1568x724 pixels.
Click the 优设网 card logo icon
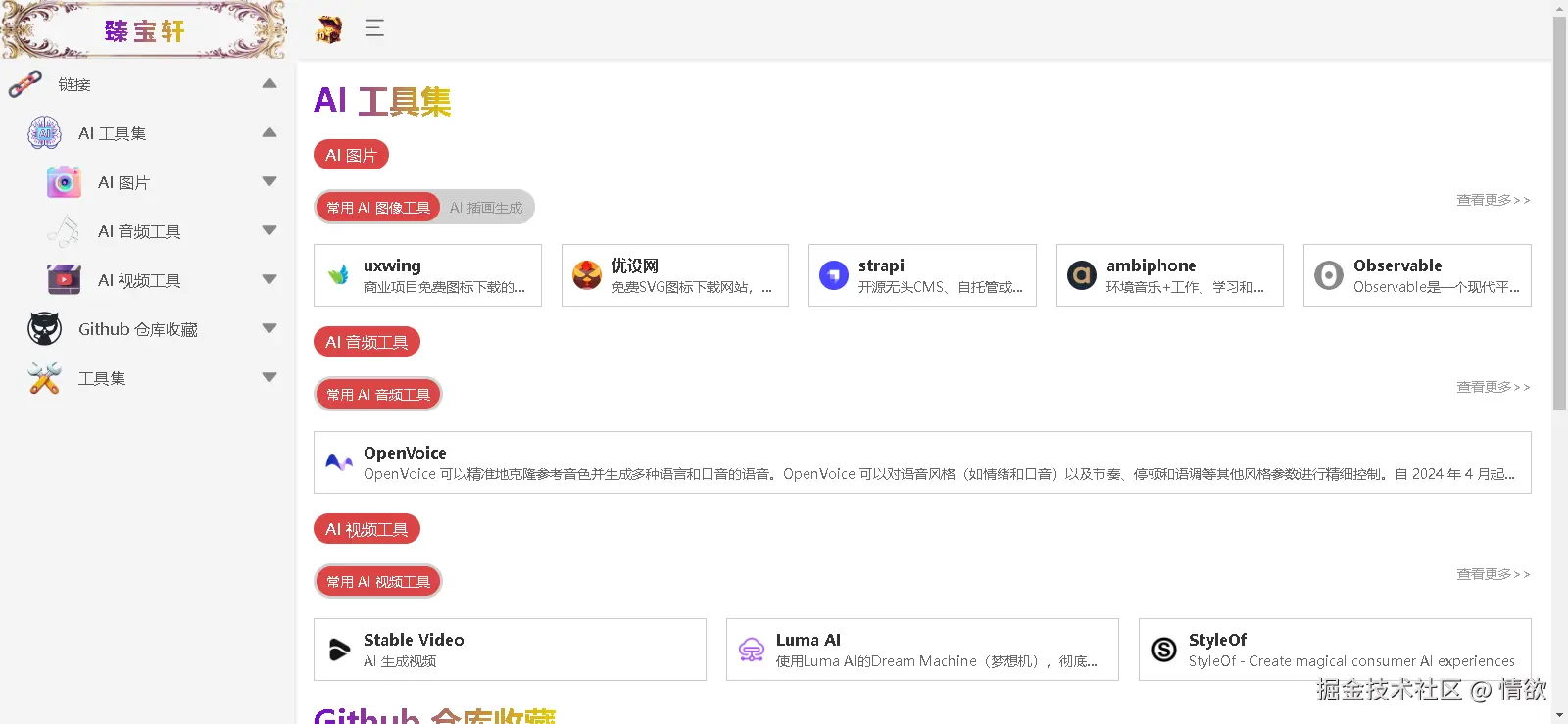coord(587,275)
